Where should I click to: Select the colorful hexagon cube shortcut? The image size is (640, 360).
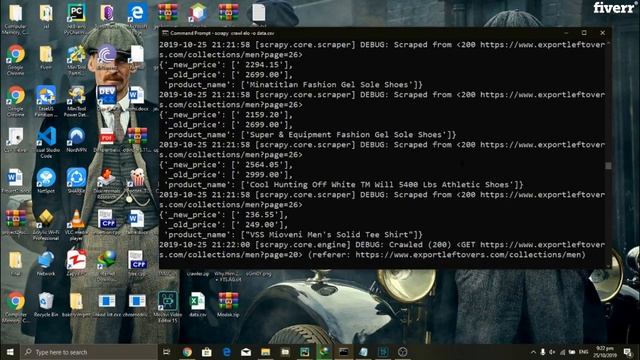(x=198, y=13)
